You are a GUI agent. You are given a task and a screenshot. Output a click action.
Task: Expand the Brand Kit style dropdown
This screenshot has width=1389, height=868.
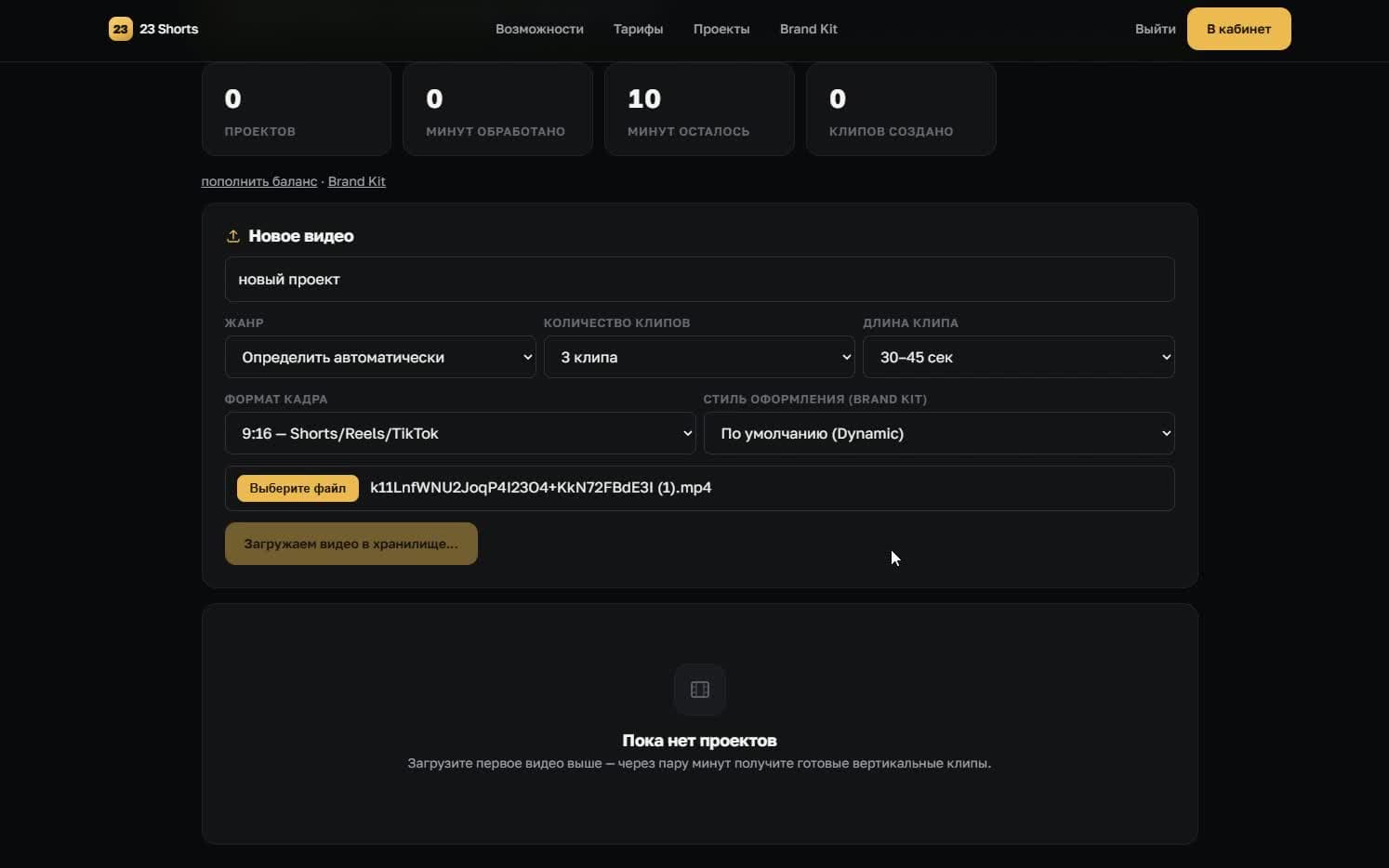click(x=939, y=433)
